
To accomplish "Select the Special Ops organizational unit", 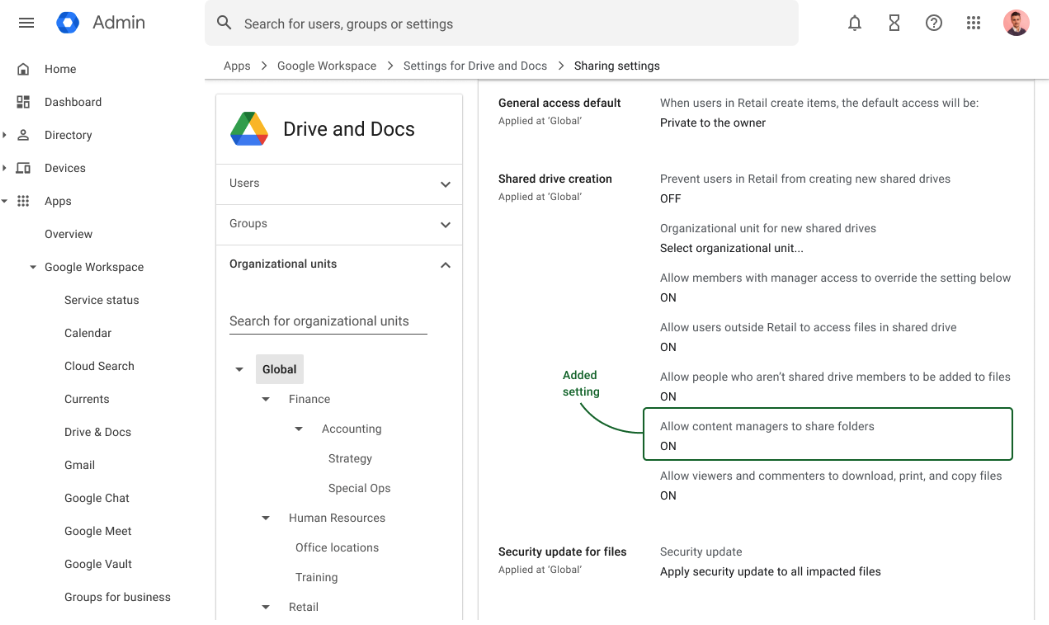I will (x=359, y=488).
